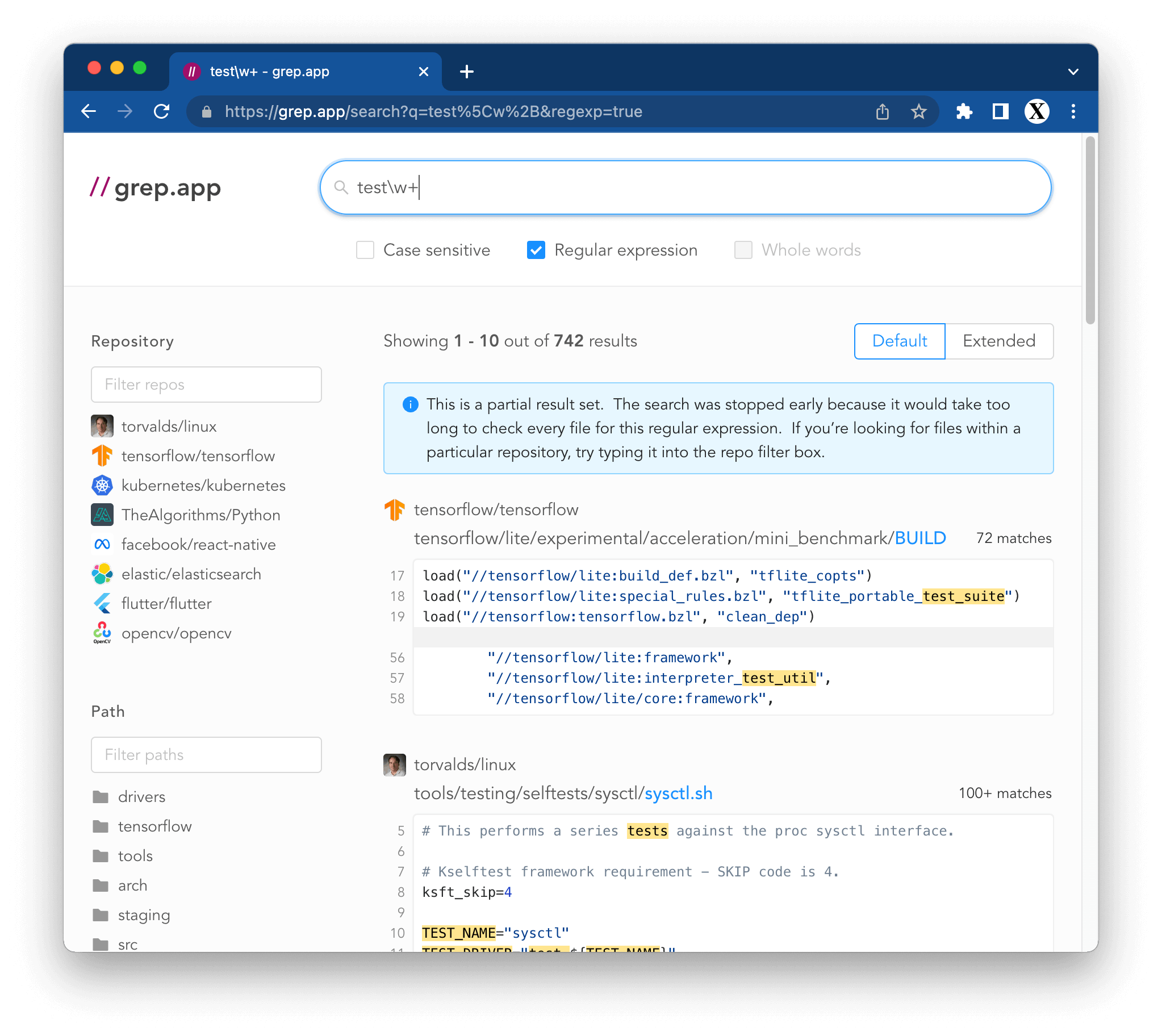Click the TensorFlow logo in the repository list
Screen dimensions: 1162x1036
(102, 456)
